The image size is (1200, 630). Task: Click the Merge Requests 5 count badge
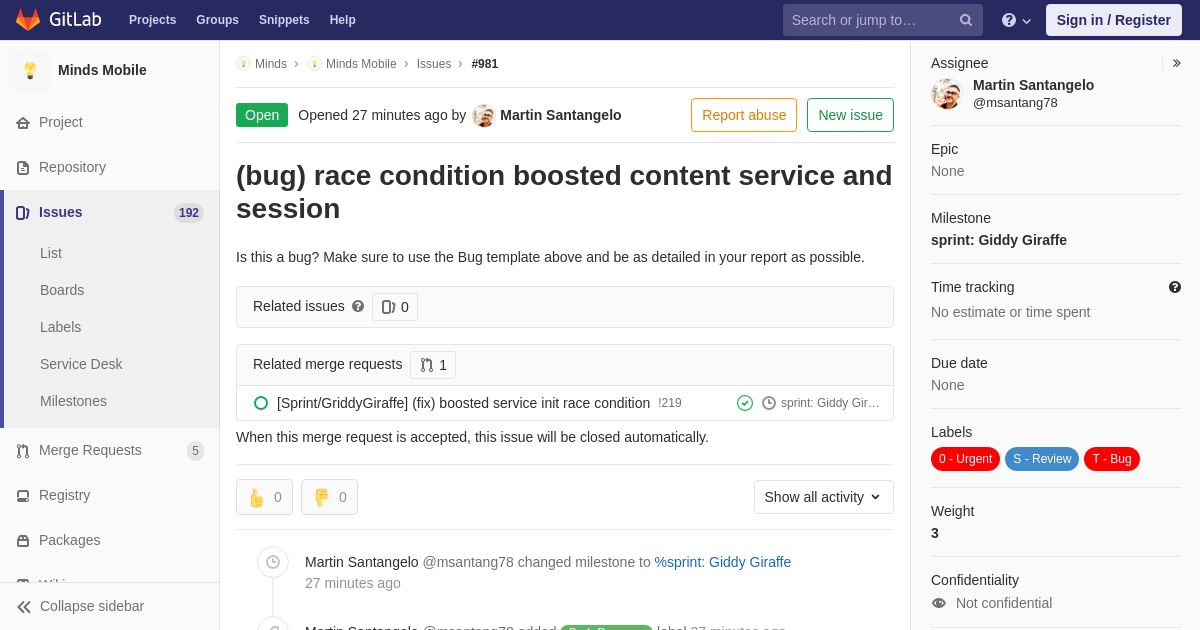[195, 451]
